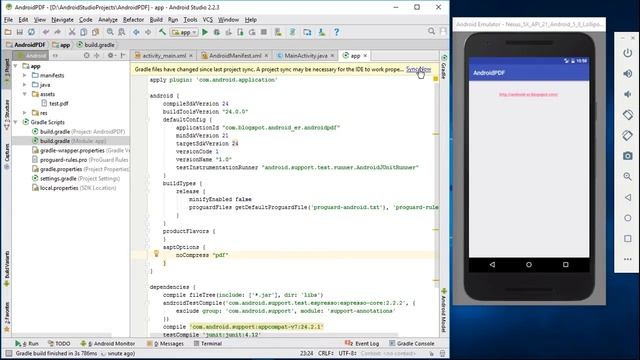Click the Cut scissors icon

tap(72, 32)
